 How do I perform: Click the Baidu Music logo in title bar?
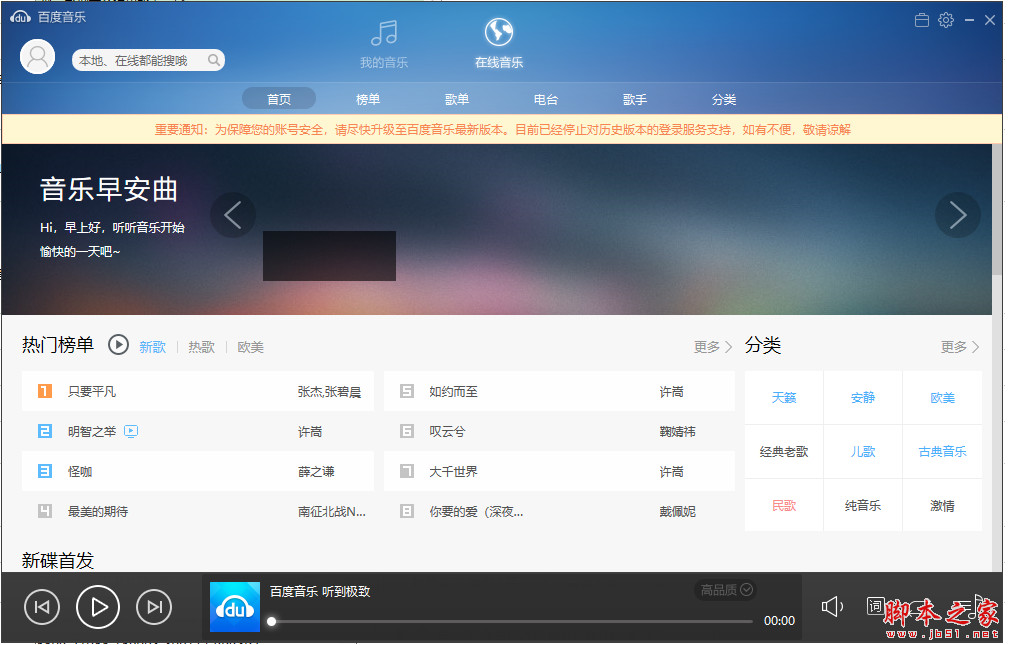pyautogui.click(x=21, y=17)
